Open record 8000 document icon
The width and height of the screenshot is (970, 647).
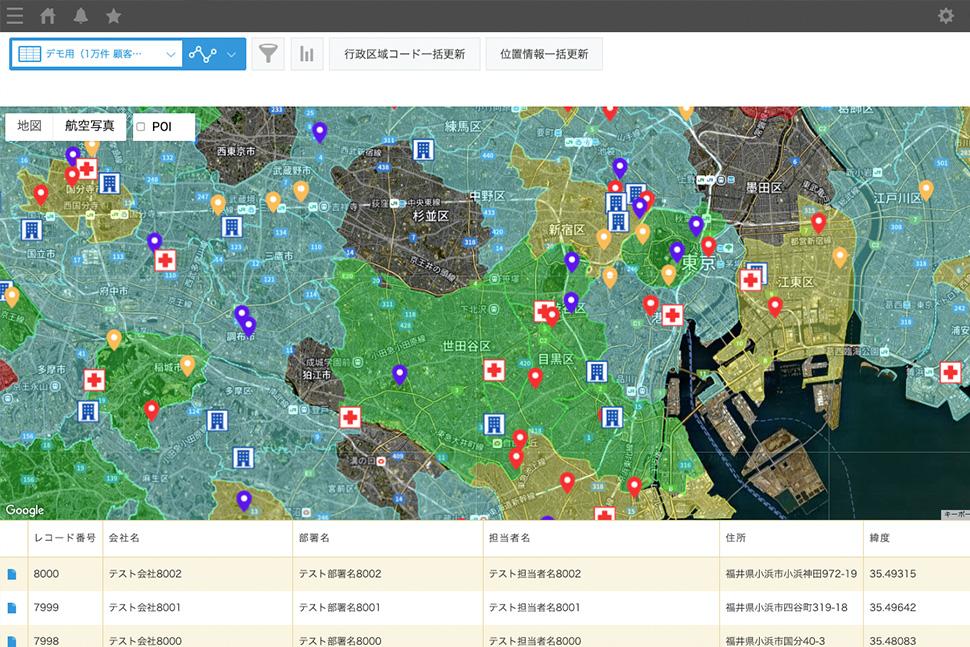pos(13,574)
